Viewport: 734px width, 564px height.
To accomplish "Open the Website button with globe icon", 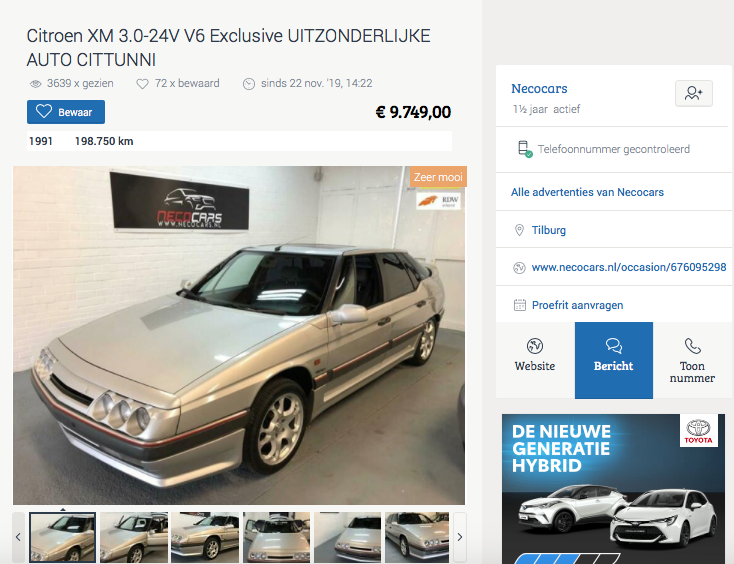I will pyautogui.click(x=535, y=360).
